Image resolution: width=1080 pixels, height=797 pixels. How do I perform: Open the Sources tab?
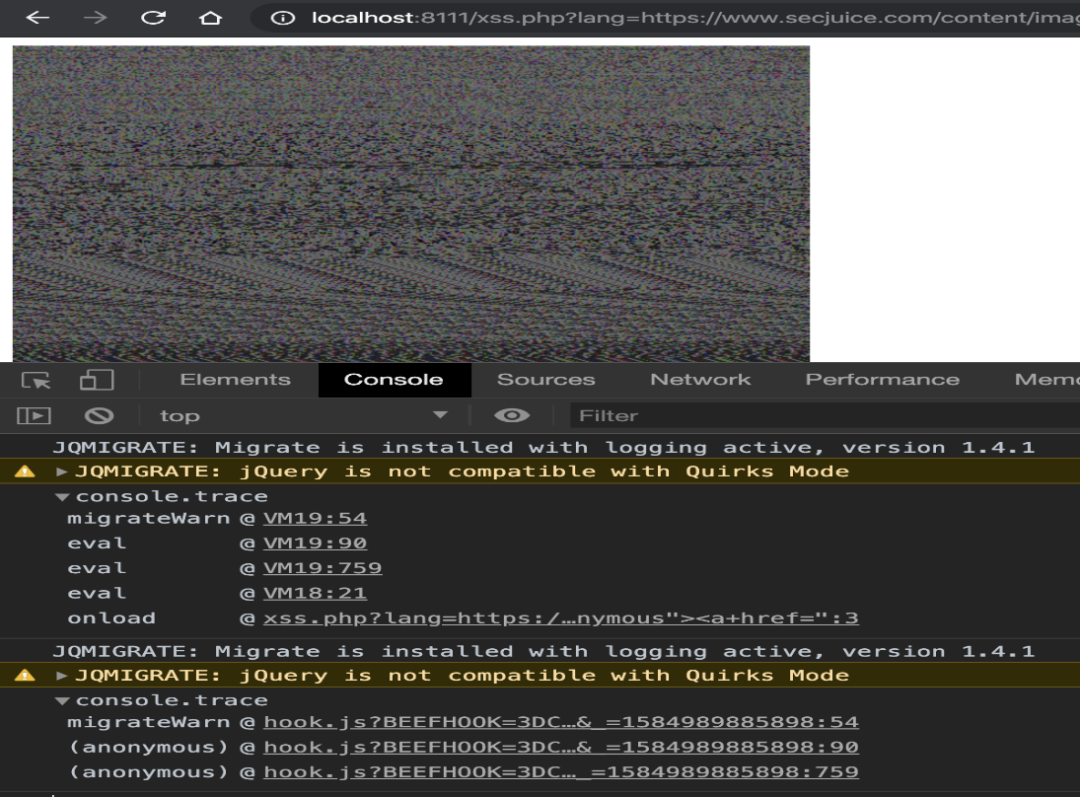coord(546,380)
